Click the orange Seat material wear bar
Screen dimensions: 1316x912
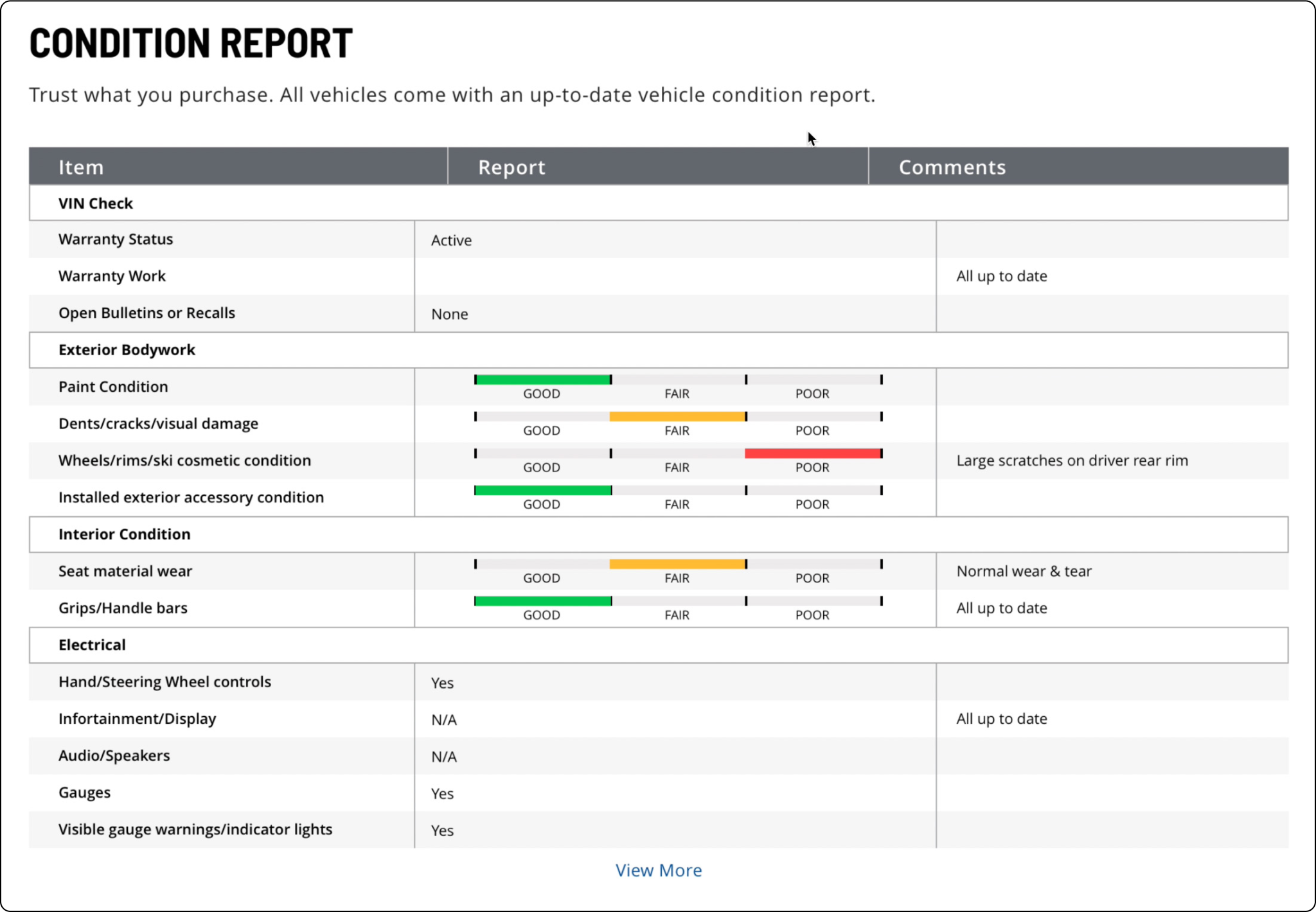pos(677,564)
